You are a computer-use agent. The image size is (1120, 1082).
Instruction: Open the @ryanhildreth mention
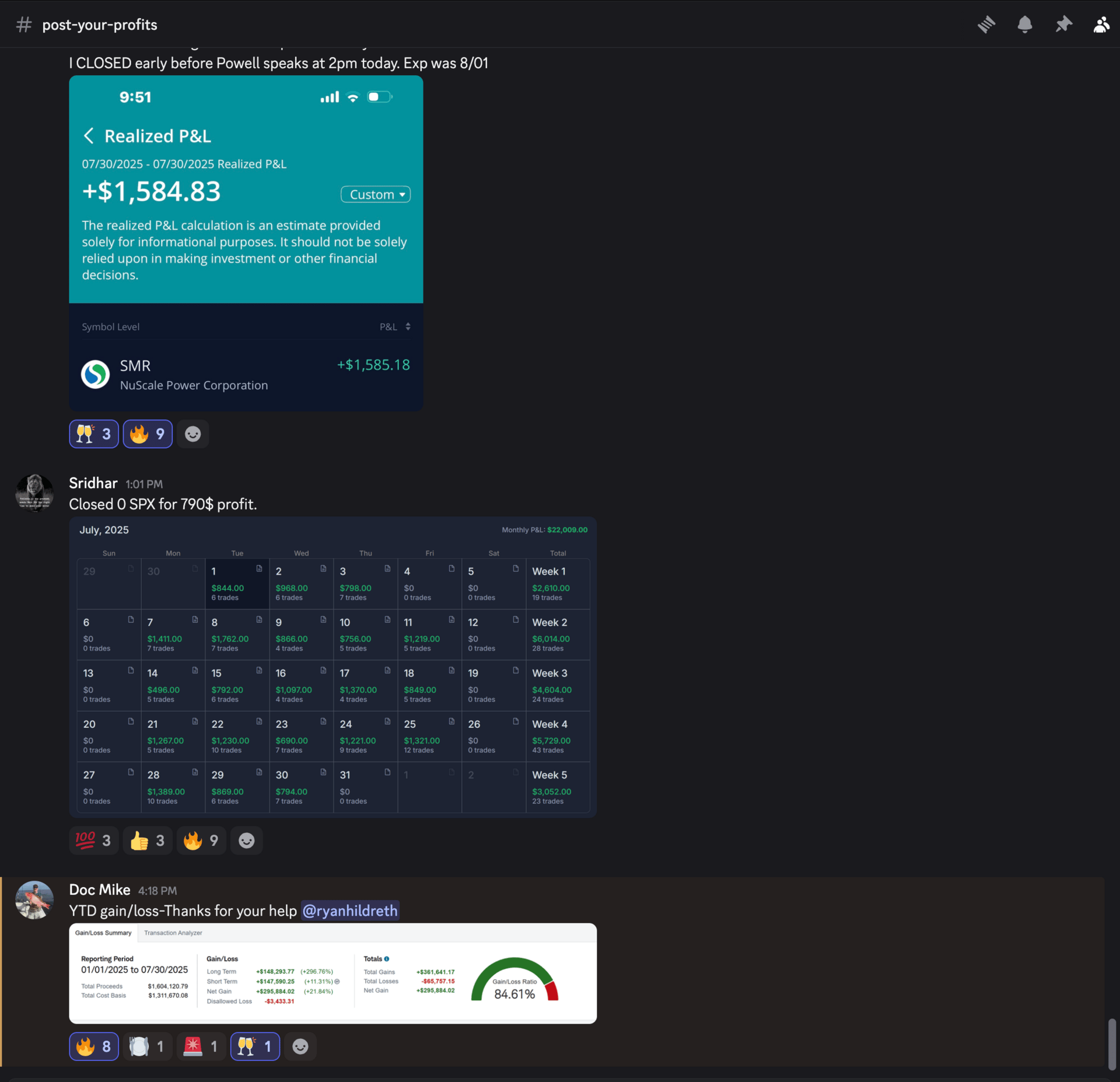350,910
